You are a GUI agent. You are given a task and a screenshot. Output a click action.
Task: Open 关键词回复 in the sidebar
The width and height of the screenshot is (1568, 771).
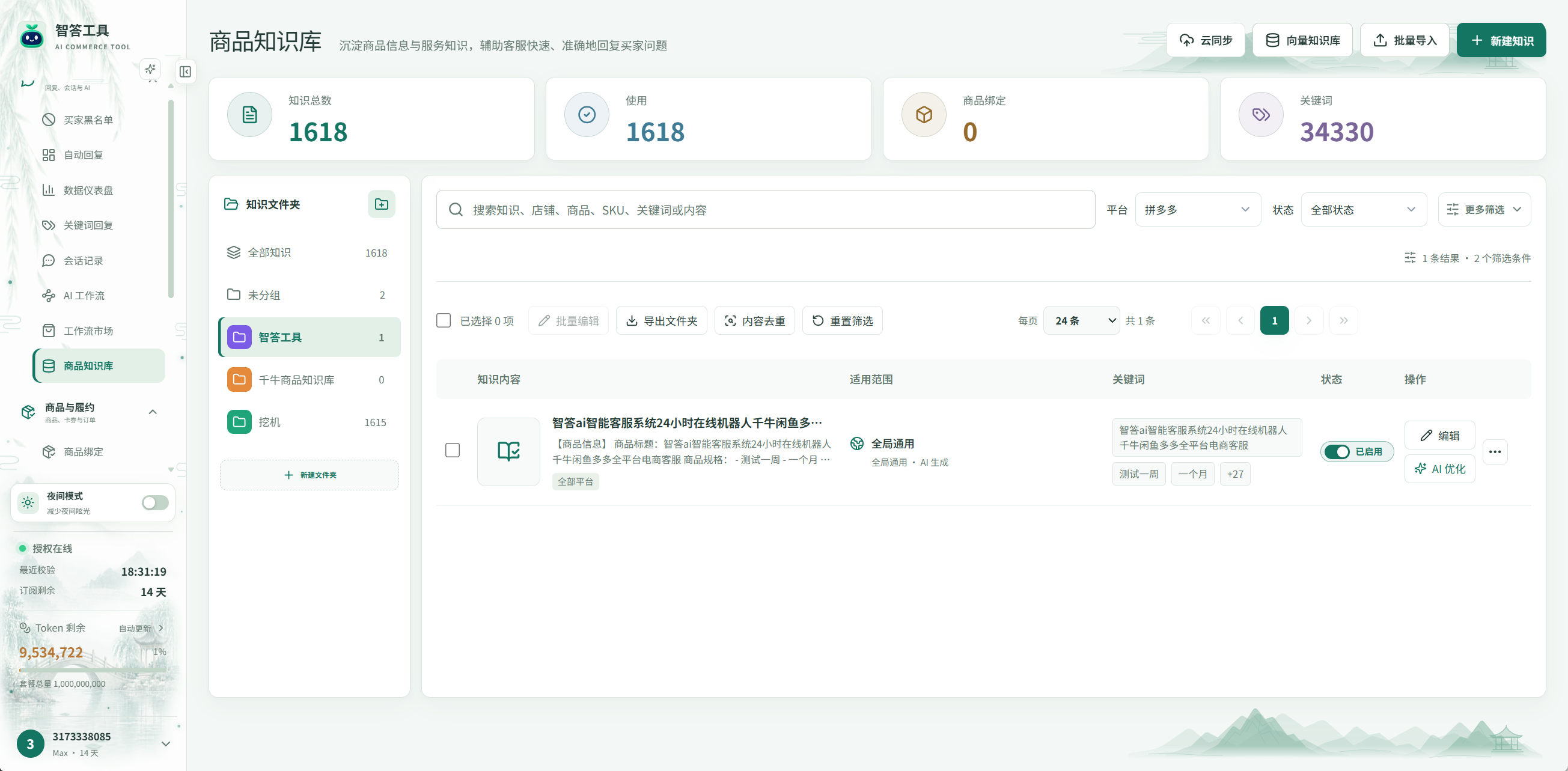tap(99, 225)
